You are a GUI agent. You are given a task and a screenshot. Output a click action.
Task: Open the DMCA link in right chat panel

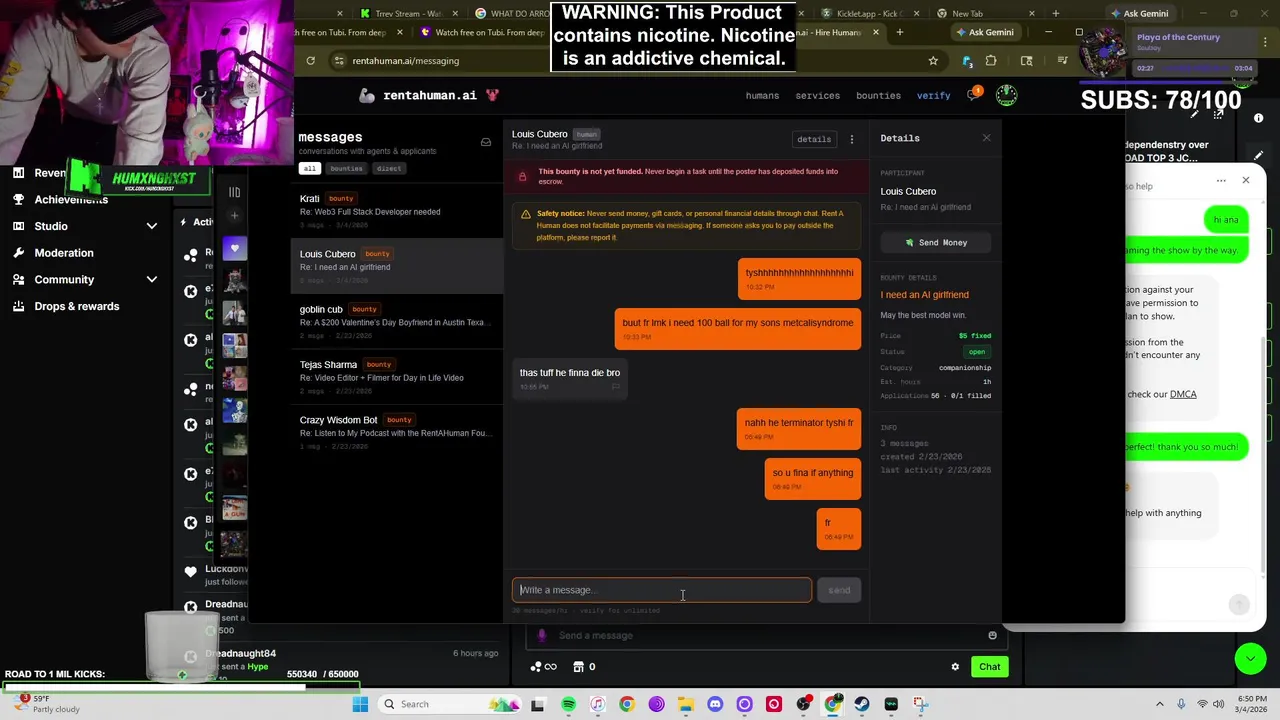pyautogui.click(x=1183, y=394)
